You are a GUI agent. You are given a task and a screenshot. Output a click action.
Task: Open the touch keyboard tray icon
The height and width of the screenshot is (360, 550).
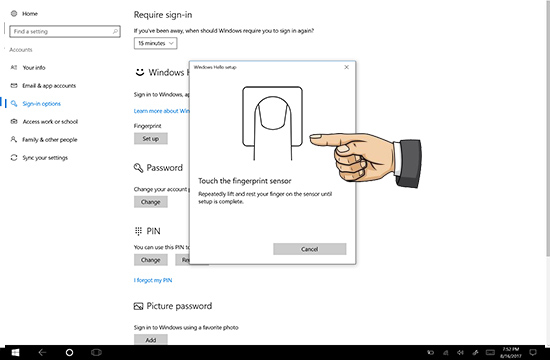point(490,352)
